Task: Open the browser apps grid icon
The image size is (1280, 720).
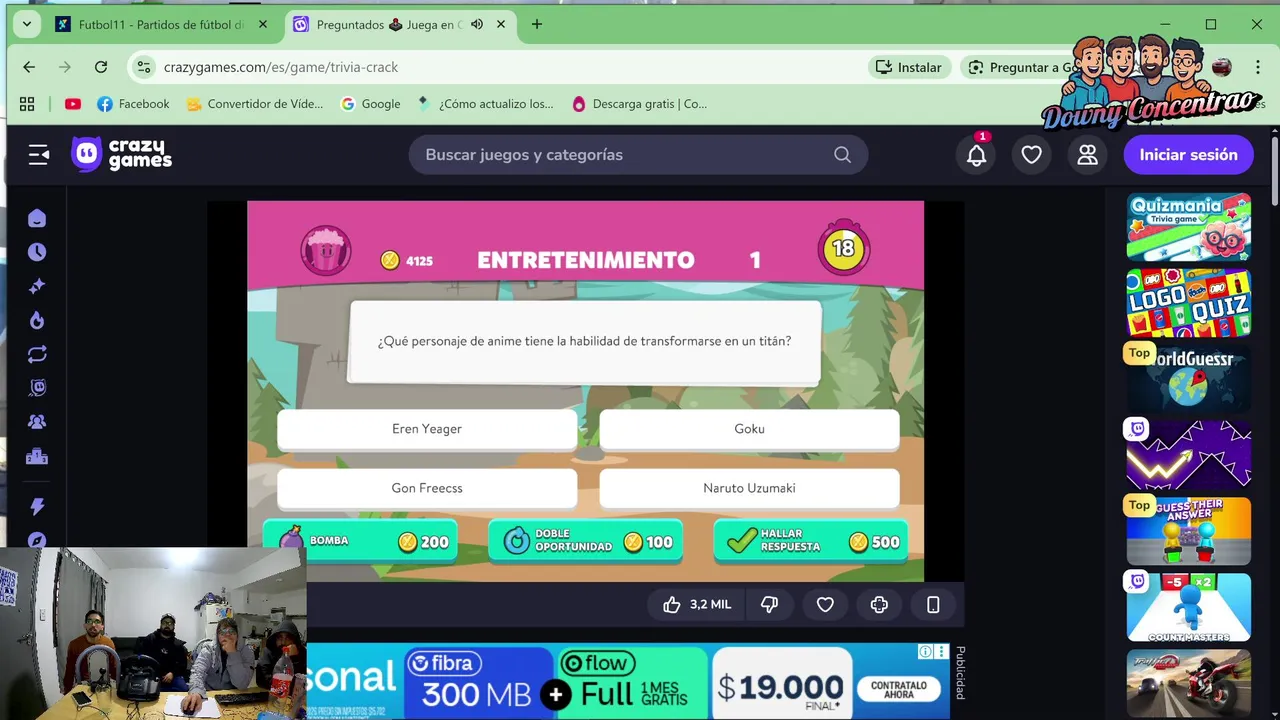Action: tap(27, 104)
